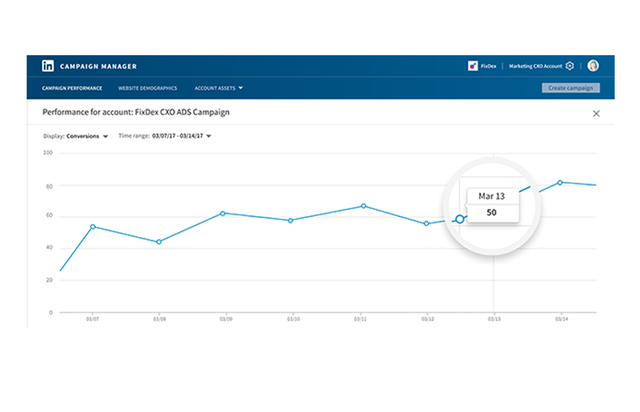
Task: Click the Mar 13 tooltip showing 50
Action: tap(492, 205)
